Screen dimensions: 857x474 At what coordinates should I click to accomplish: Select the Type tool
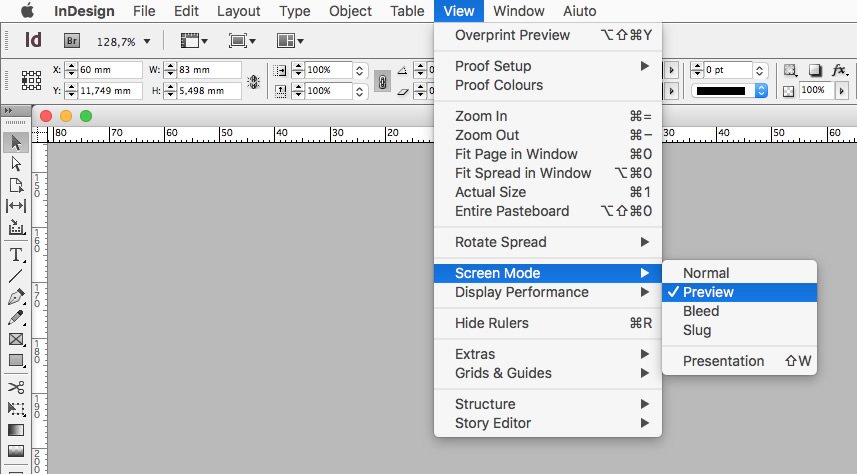[16, 255]
